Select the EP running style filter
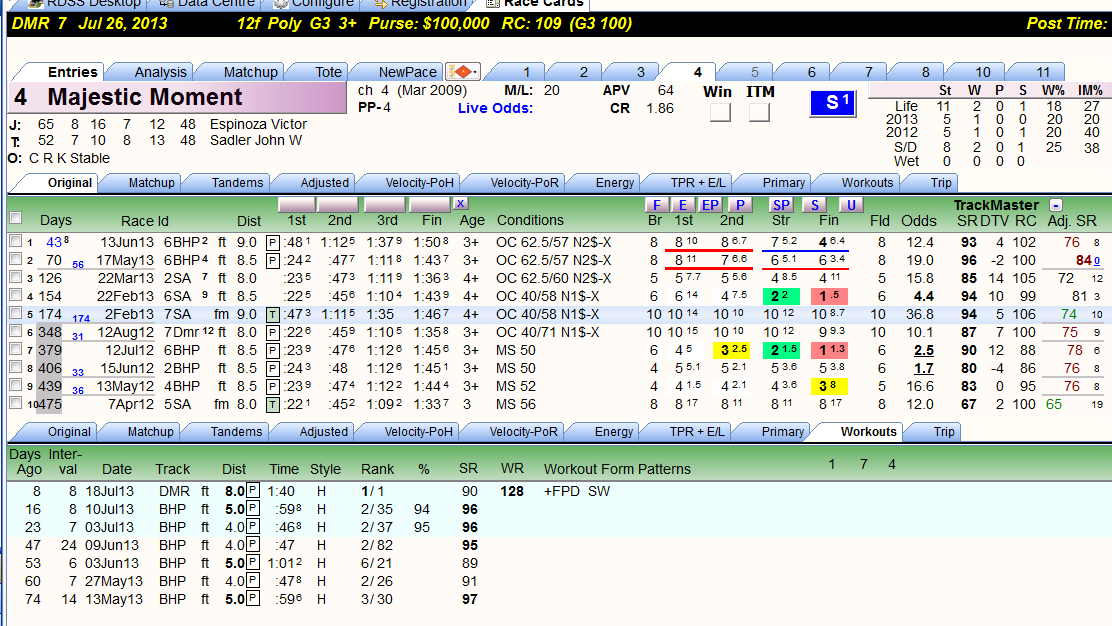 (x=709, y=205)
